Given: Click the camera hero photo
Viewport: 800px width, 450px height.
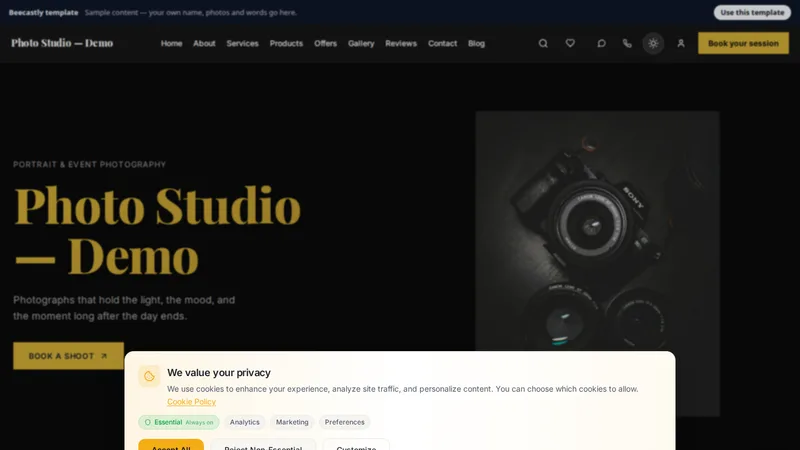Looking at the screenshot, I should pyautogui.click(x=597, y=231).
